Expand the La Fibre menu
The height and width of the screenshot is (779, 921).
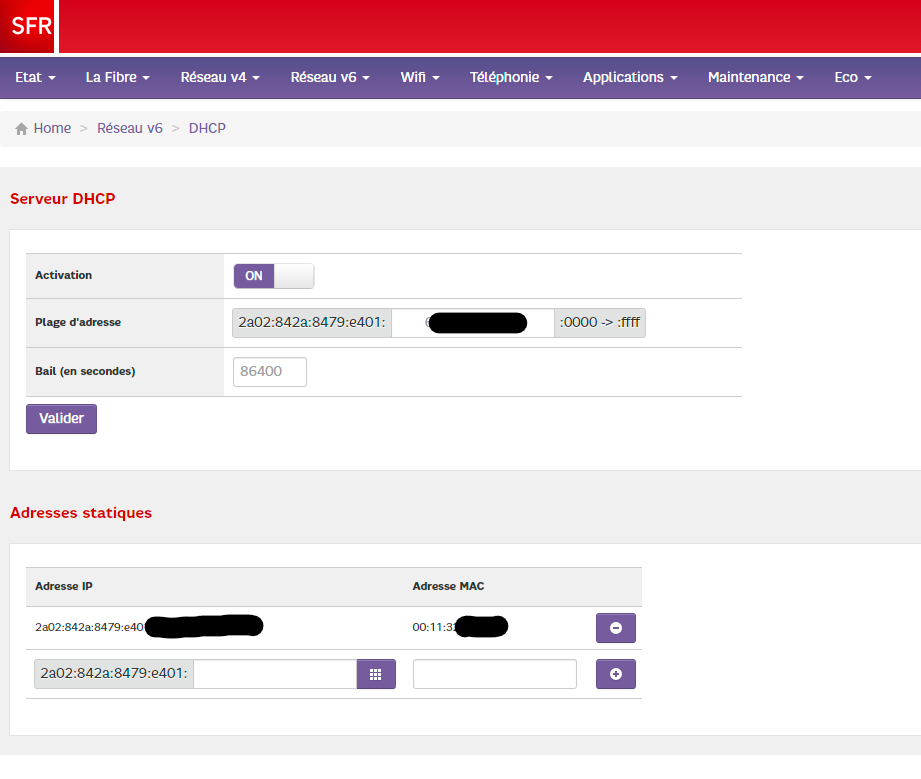[x=117, y=77]
